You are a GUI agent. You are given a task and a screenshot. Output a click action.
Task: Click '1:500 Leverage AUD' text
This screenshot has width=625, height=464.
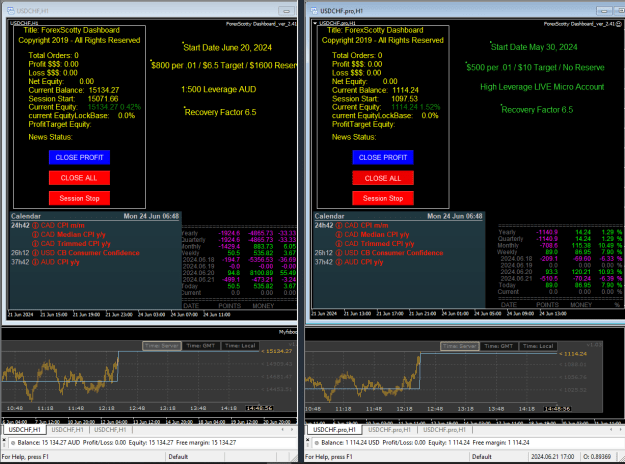click(218, 89)
